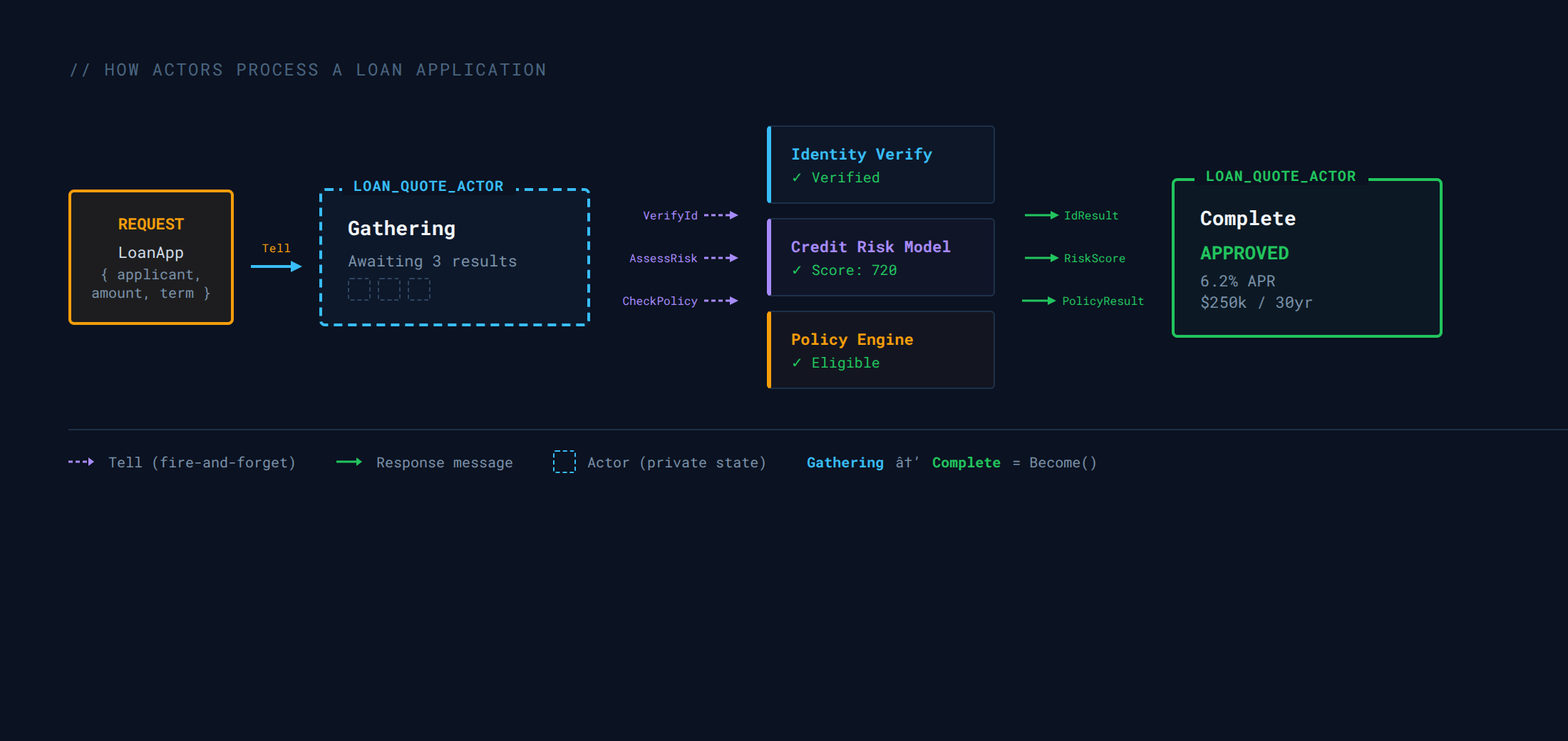Click the Actor private state dashed-box icon

coord(564,462)
